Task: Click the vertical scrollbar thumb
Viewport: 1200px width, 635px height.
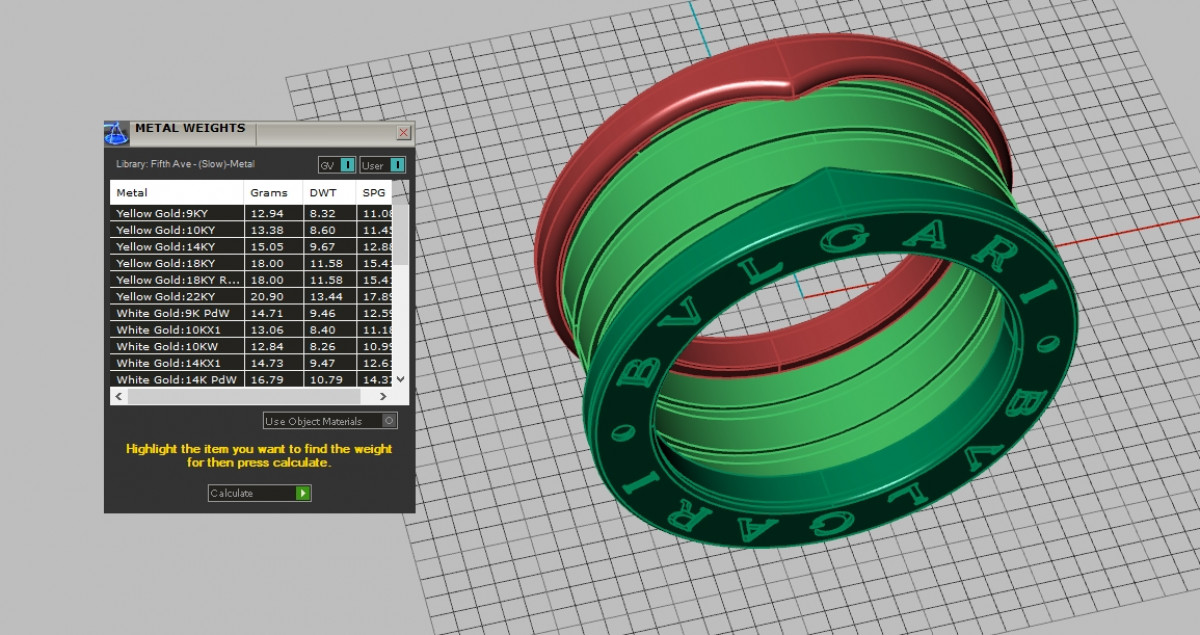Action: pyautogui.click(x=401, y=235)
